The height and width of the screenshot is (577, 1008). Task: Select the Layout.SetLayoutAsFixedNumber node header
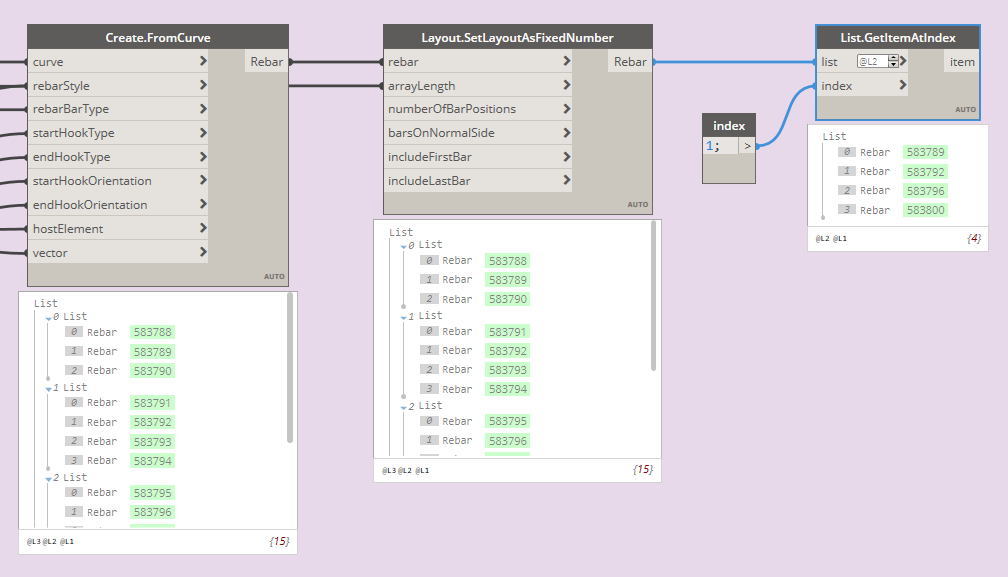[517, 38]
